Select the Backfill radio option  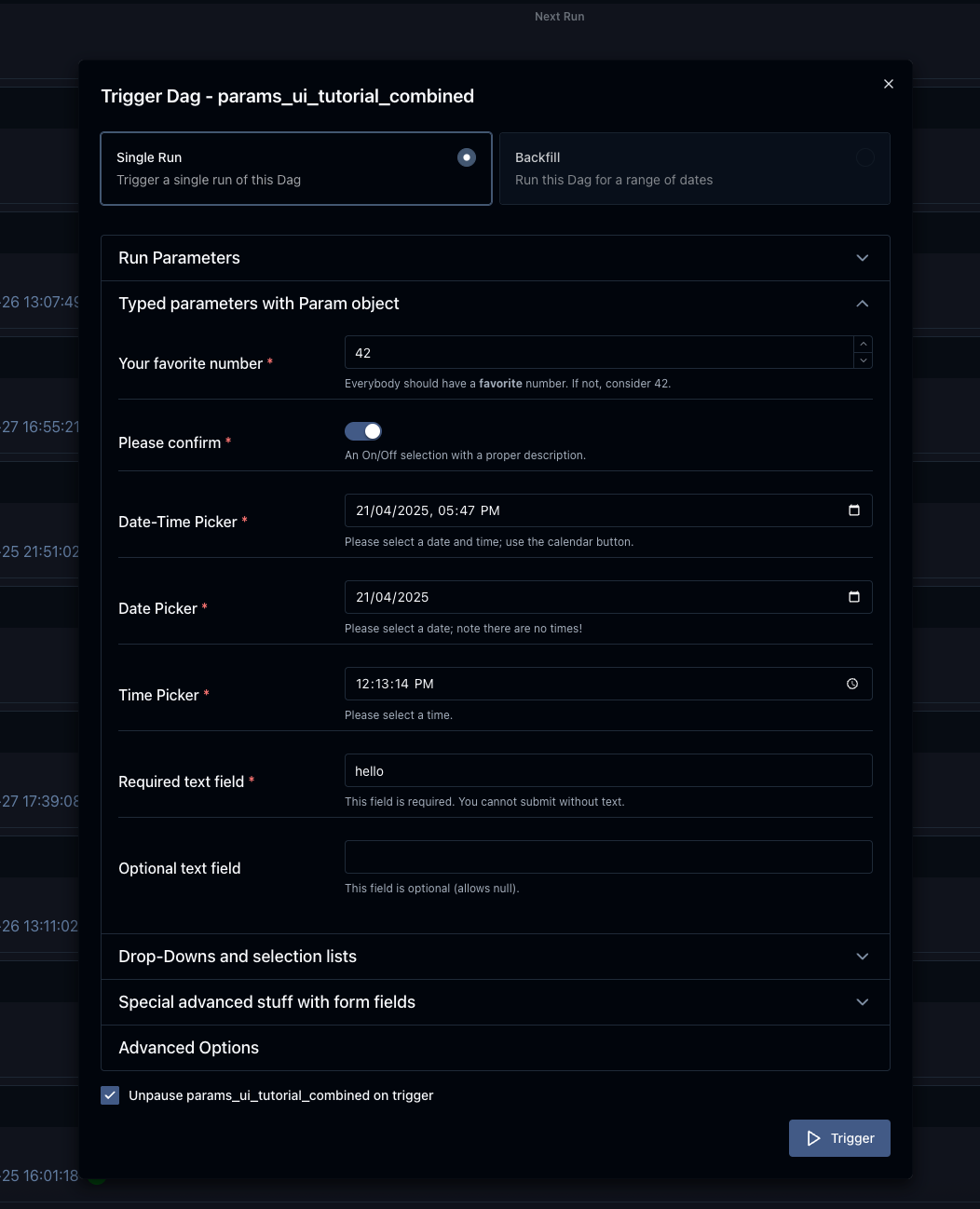(864, 157)
